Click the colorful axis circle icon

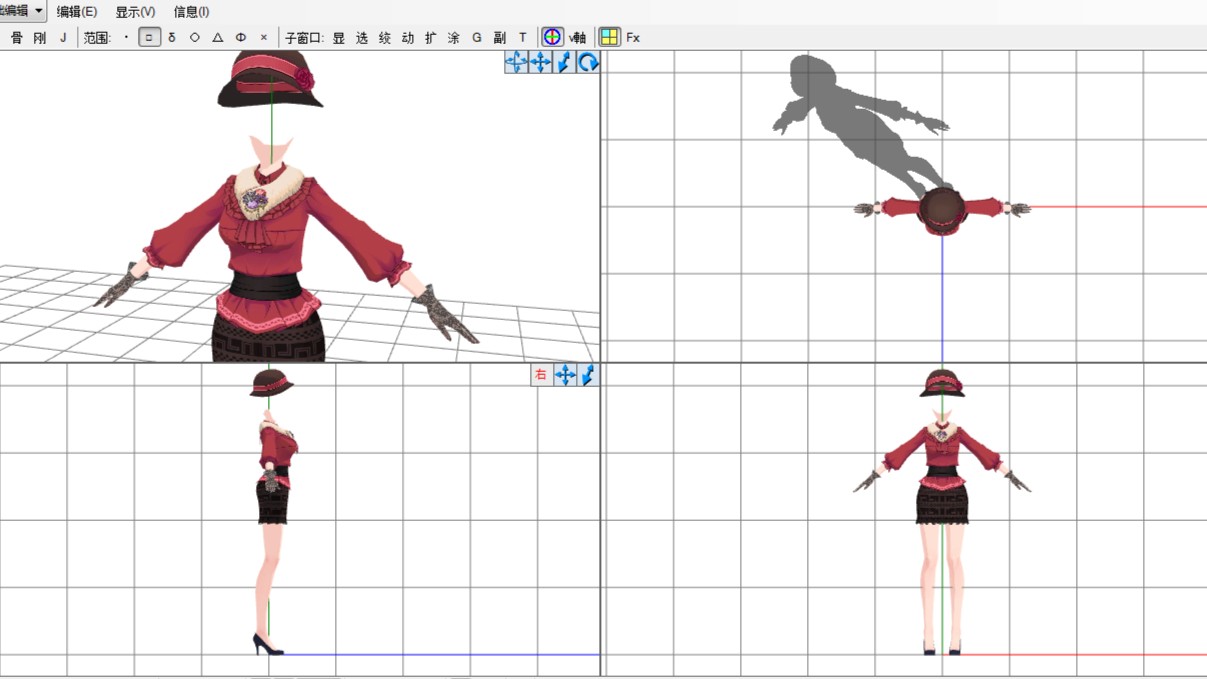tap(552, 37)
